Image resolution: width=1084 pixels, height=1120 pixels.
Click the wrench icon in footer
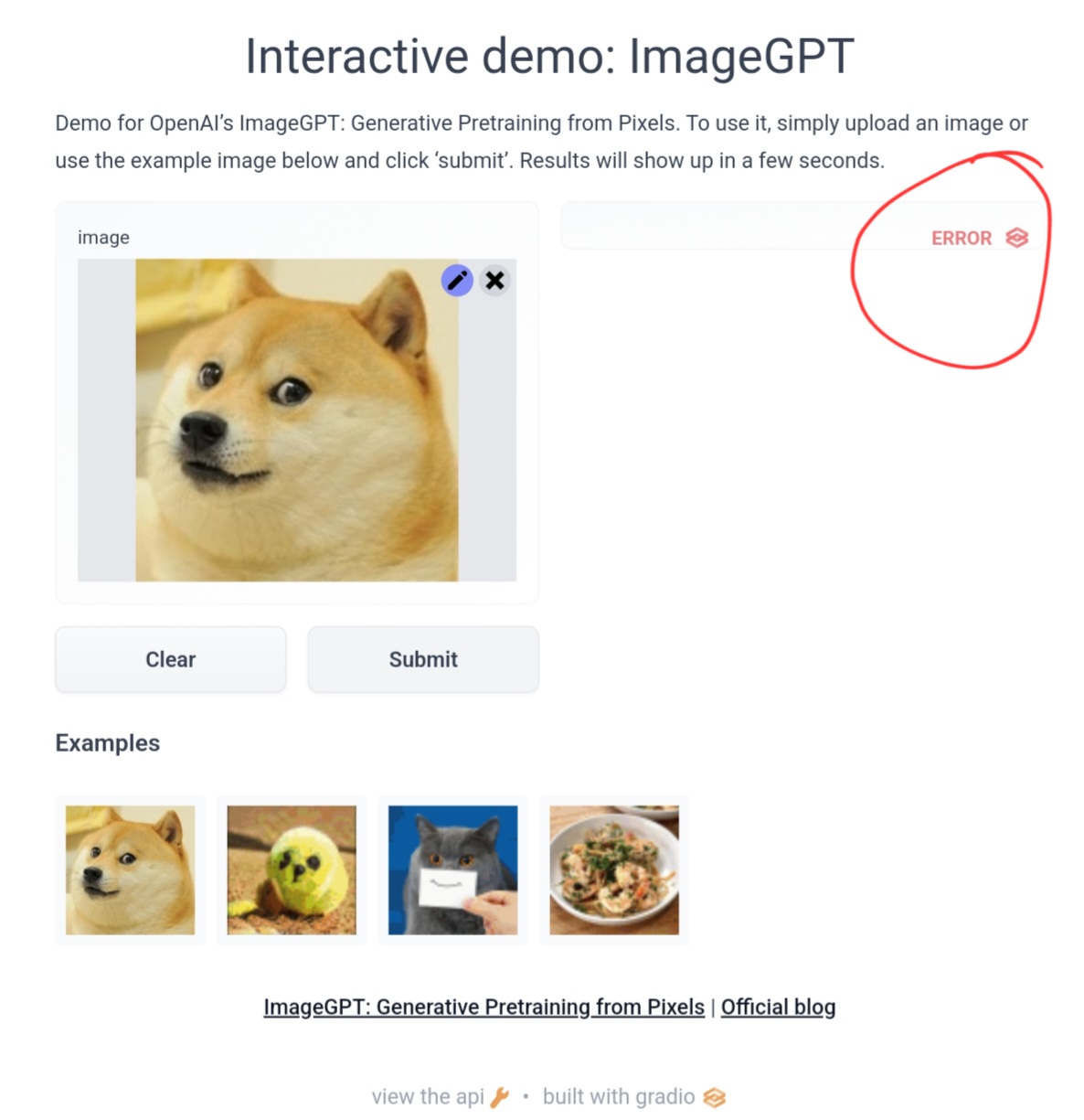click(499, 1097)
